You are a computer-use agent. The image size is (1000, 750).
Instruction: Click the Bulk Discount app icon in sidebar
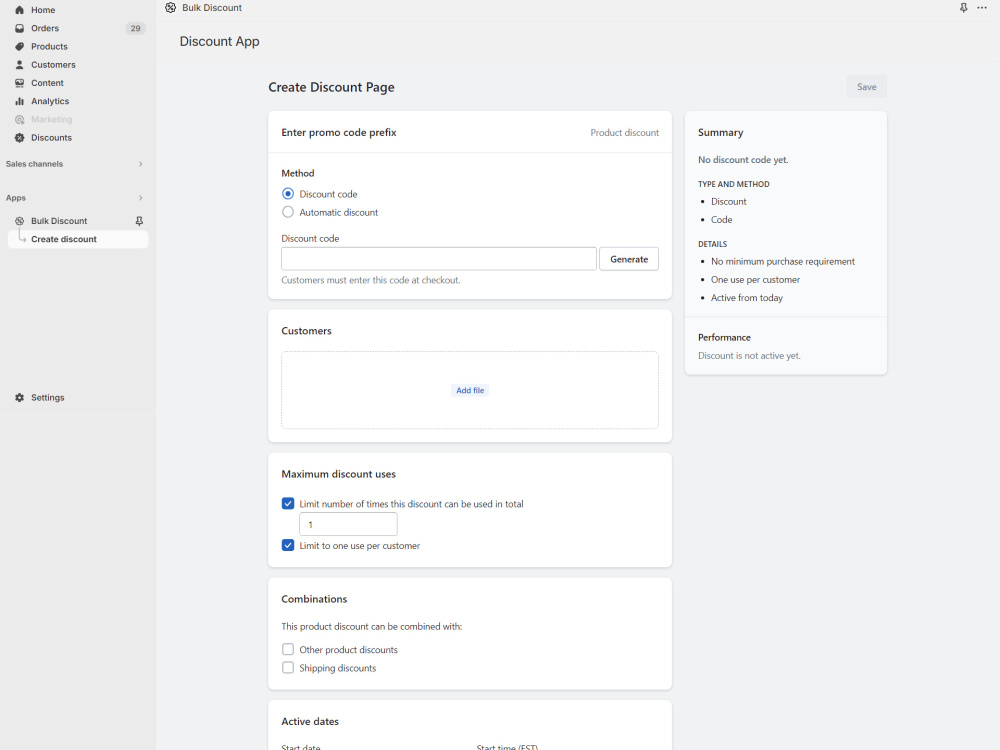(19, 221)
